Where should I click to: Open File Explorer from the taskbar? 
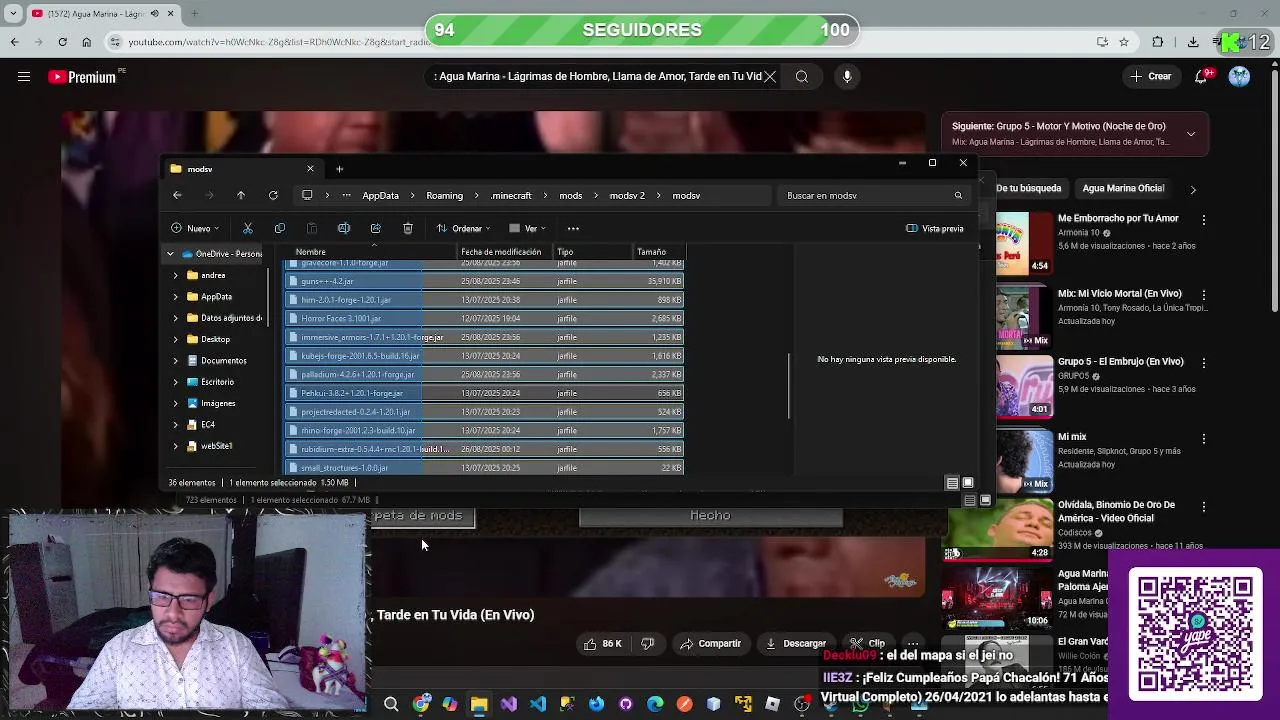pyautogui.click(x=479, y=704)
